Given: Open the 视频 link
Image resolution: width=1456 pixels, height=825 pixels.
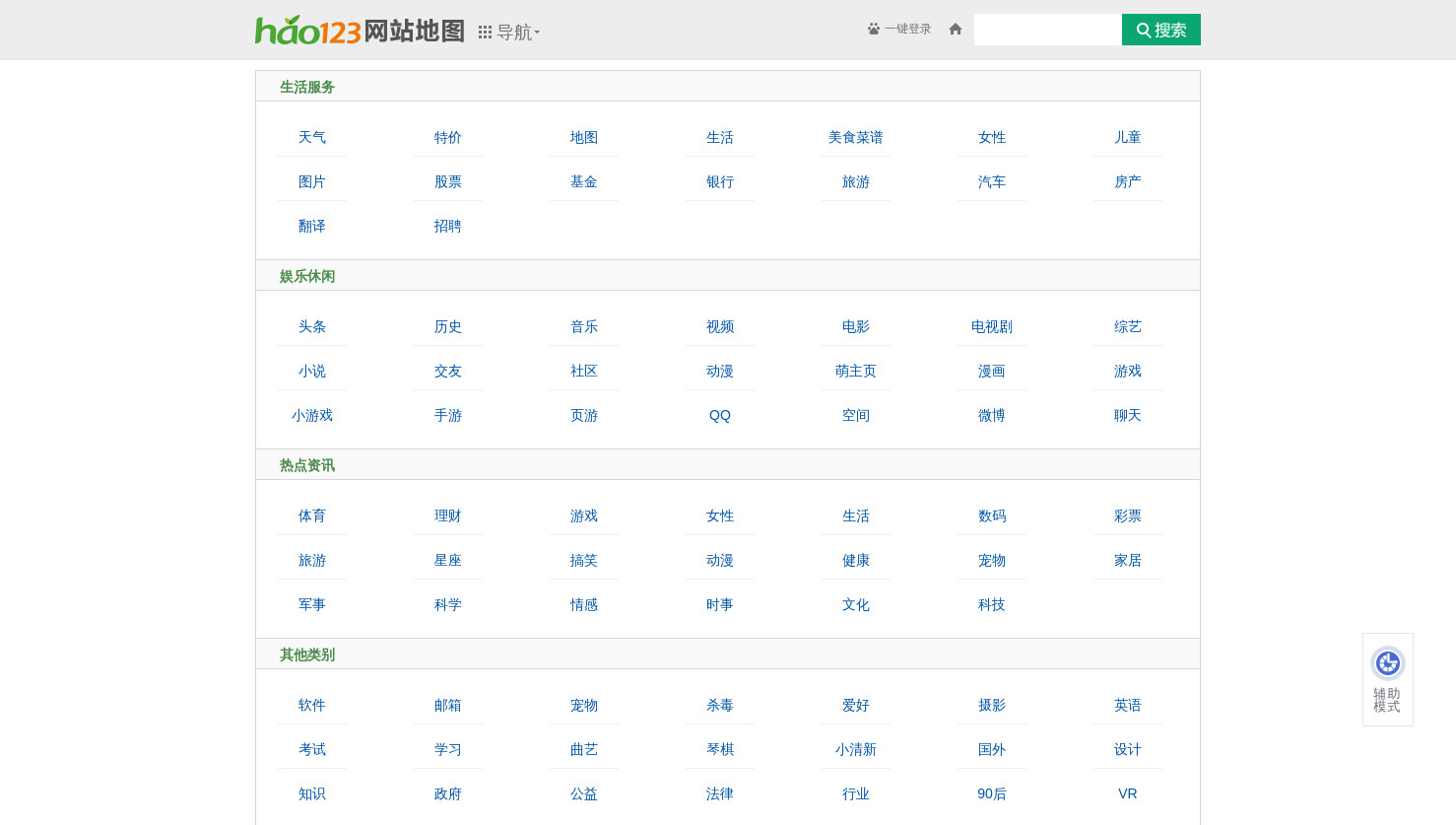Looking at the screenshot, I should pos(720,326).
